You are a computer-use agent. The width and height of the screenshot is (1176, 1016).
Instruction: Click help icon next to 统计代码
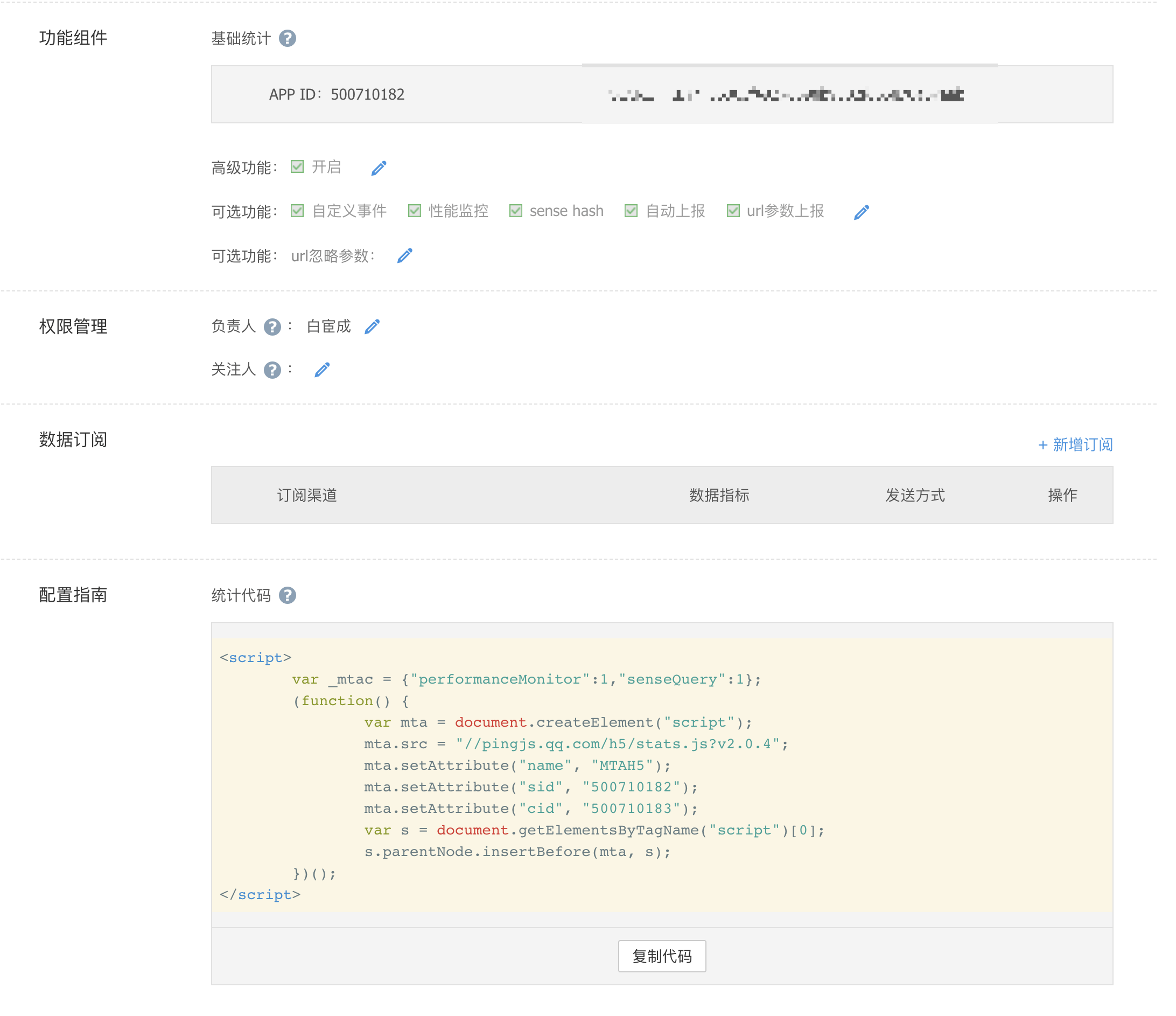tap(287, 595)
